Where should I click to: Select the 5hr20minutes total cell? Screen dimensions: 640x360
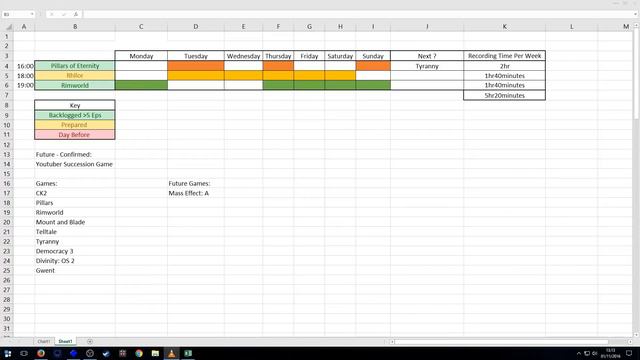[x=504, y=95]
